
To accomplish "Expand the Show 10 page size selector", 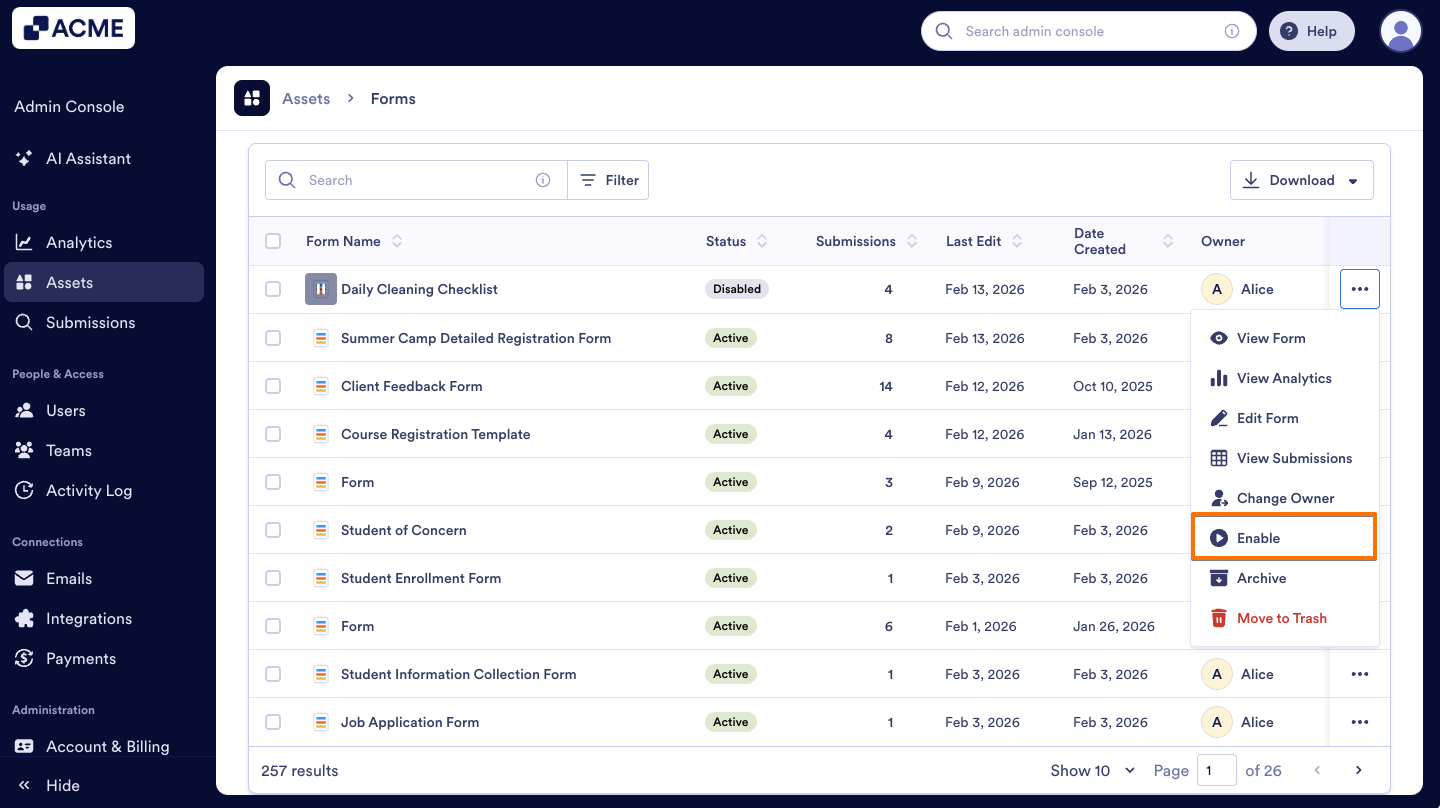I will pyautogui.click(x=1092, y=770).
